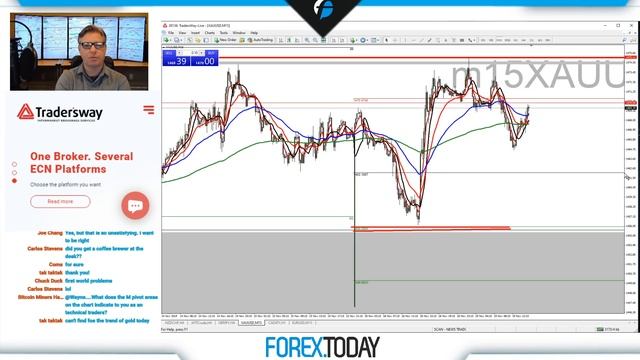
Task: Switch chart to bar chart icon
Action: [280, 40]
